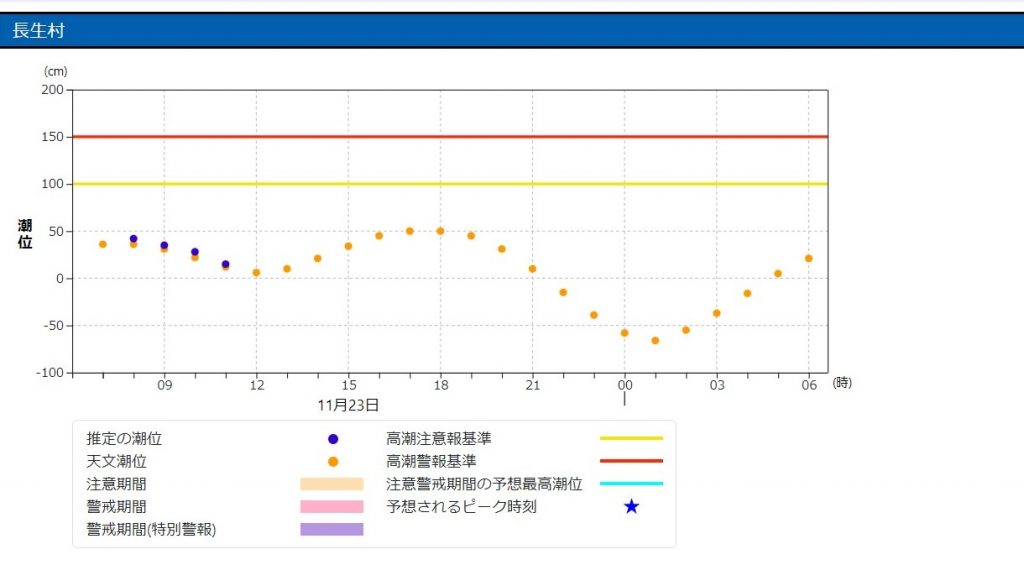Click the orange tide point at 14 o'clock
The width and height of the screenshot is (1024, 565).
click(x=317, y=259)
